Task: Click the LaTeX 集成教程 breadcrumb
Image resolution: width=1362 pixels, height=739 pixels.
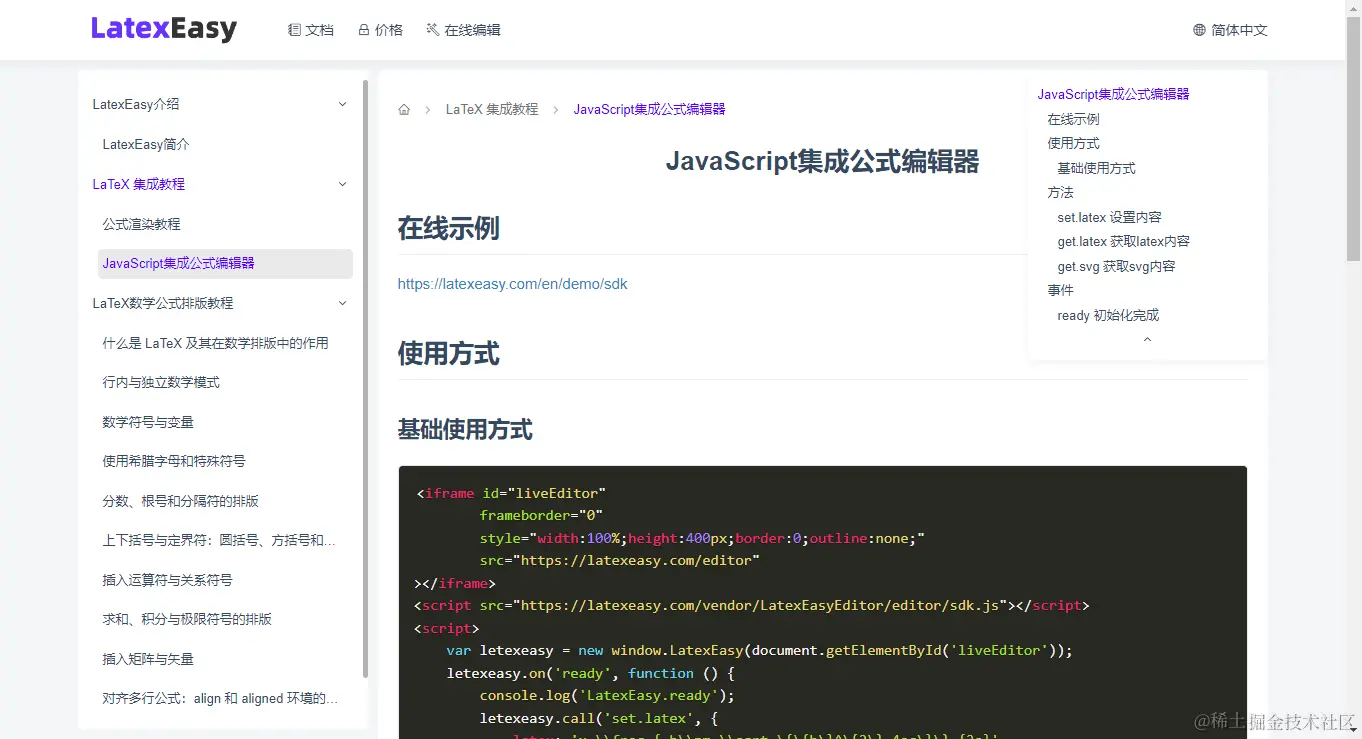Action: point(492,109)
